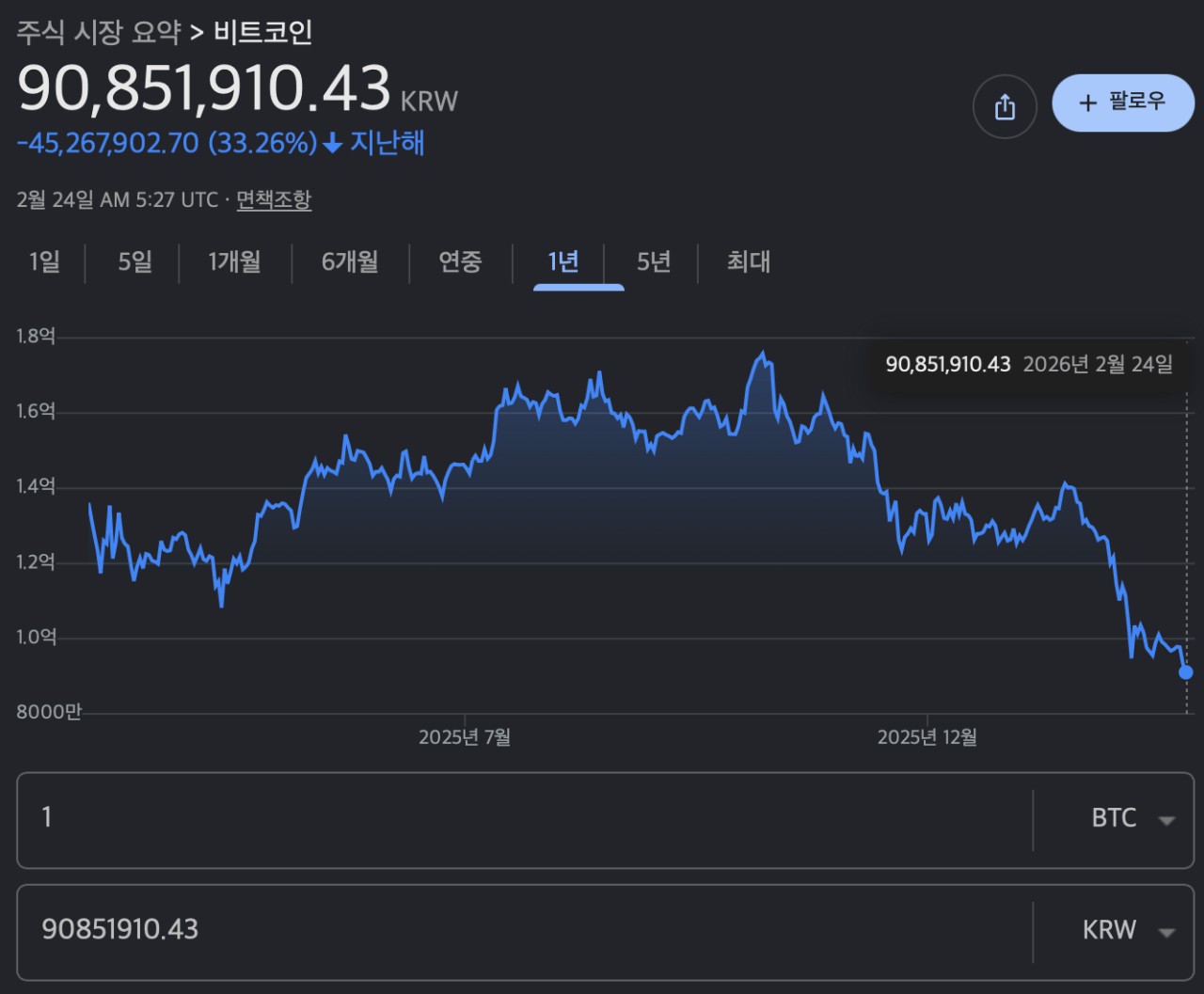This screenshot has height=994, width=1204.
Task: Show the 최대 range chart
Action: 748,261
